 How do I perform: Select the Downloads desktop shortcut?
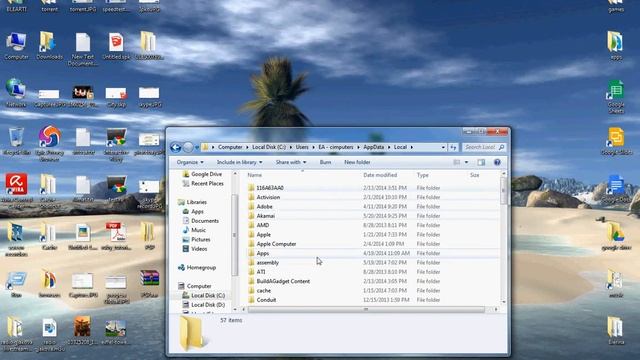point(49,47)
